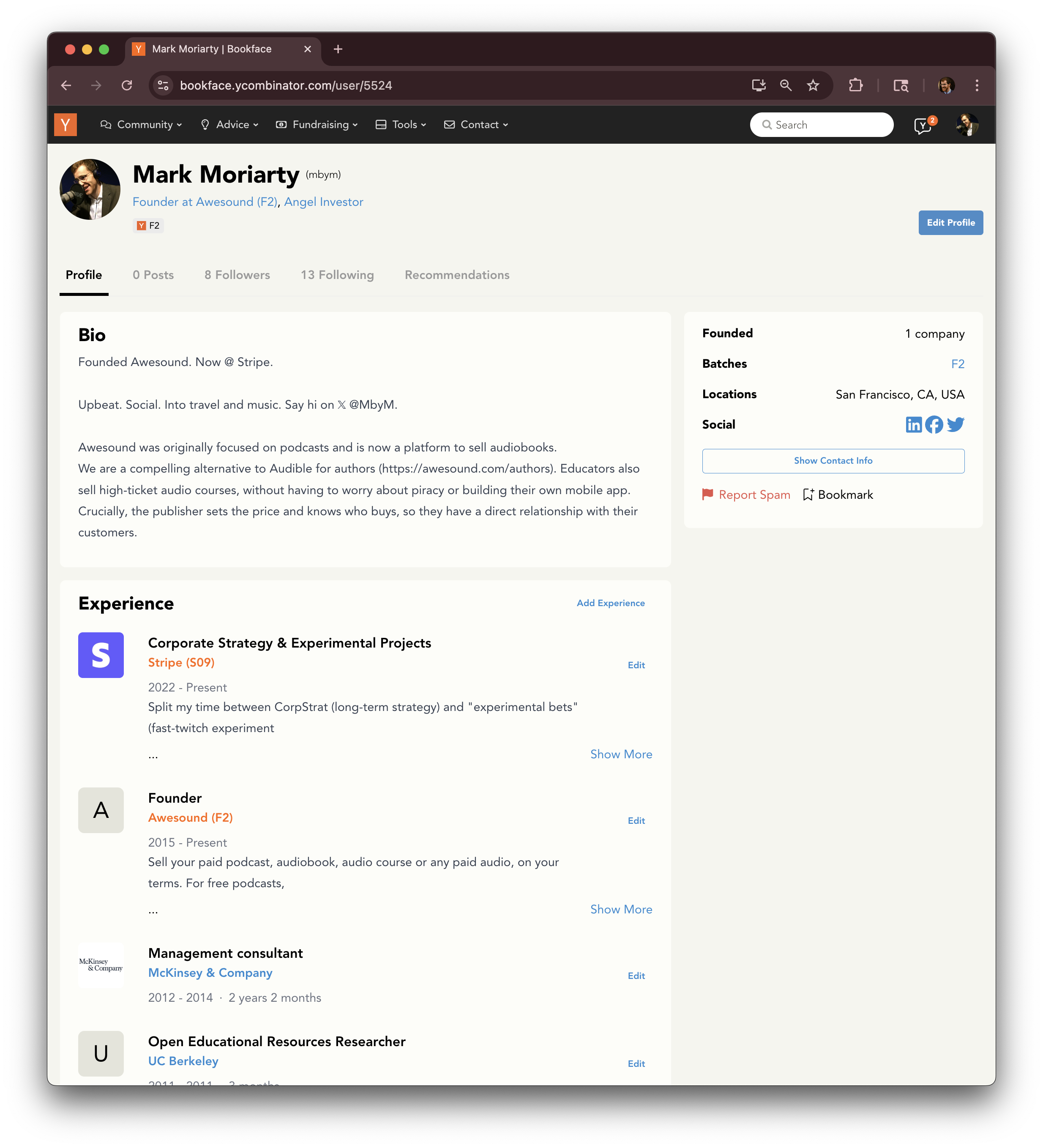The width and height of the screenshot is (1043, 1148).
Task: Reload the page with refresh icon
Action: [127, 85]
